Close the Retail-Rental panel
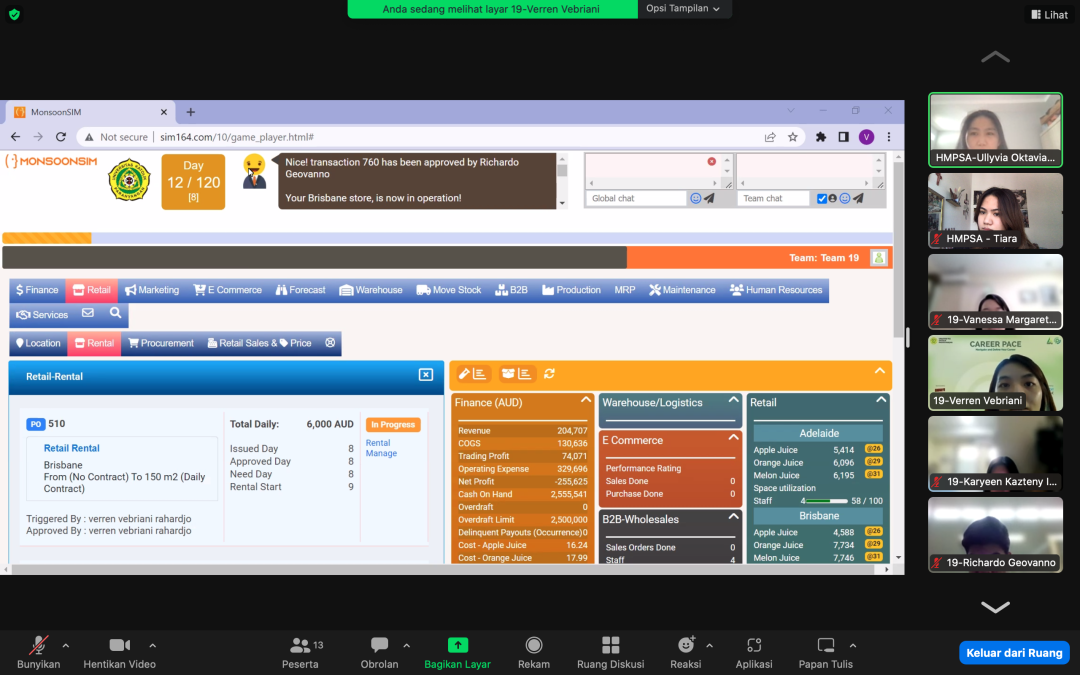 pyautogui.click(x=425, y=375)
